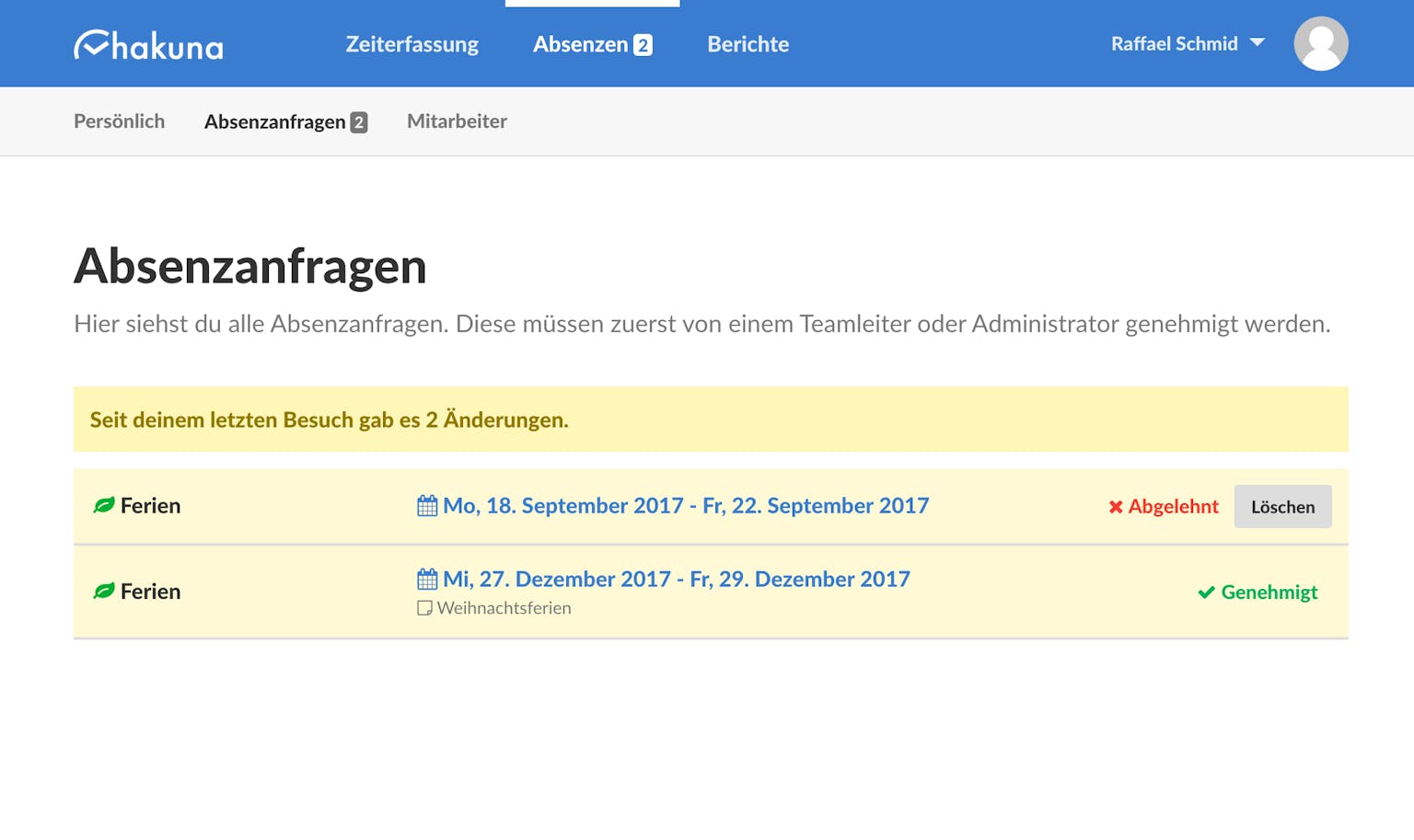Select the Absenzanfragen tab
The height and width of the screenshot is (840, 1414).
coord(275,121)
